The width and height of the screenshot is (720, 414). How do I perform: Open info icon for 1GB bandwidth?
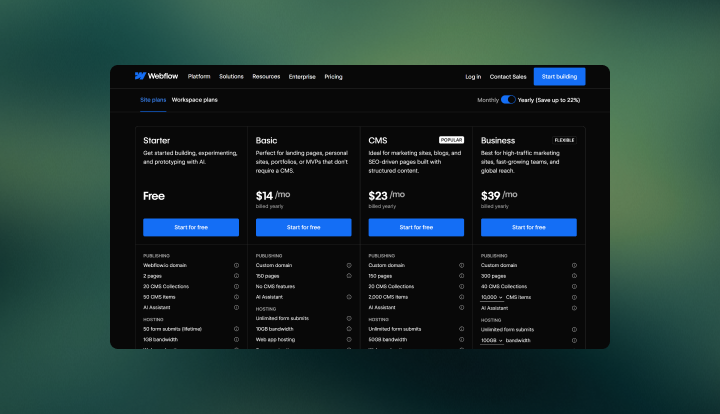tap(236, 340)
